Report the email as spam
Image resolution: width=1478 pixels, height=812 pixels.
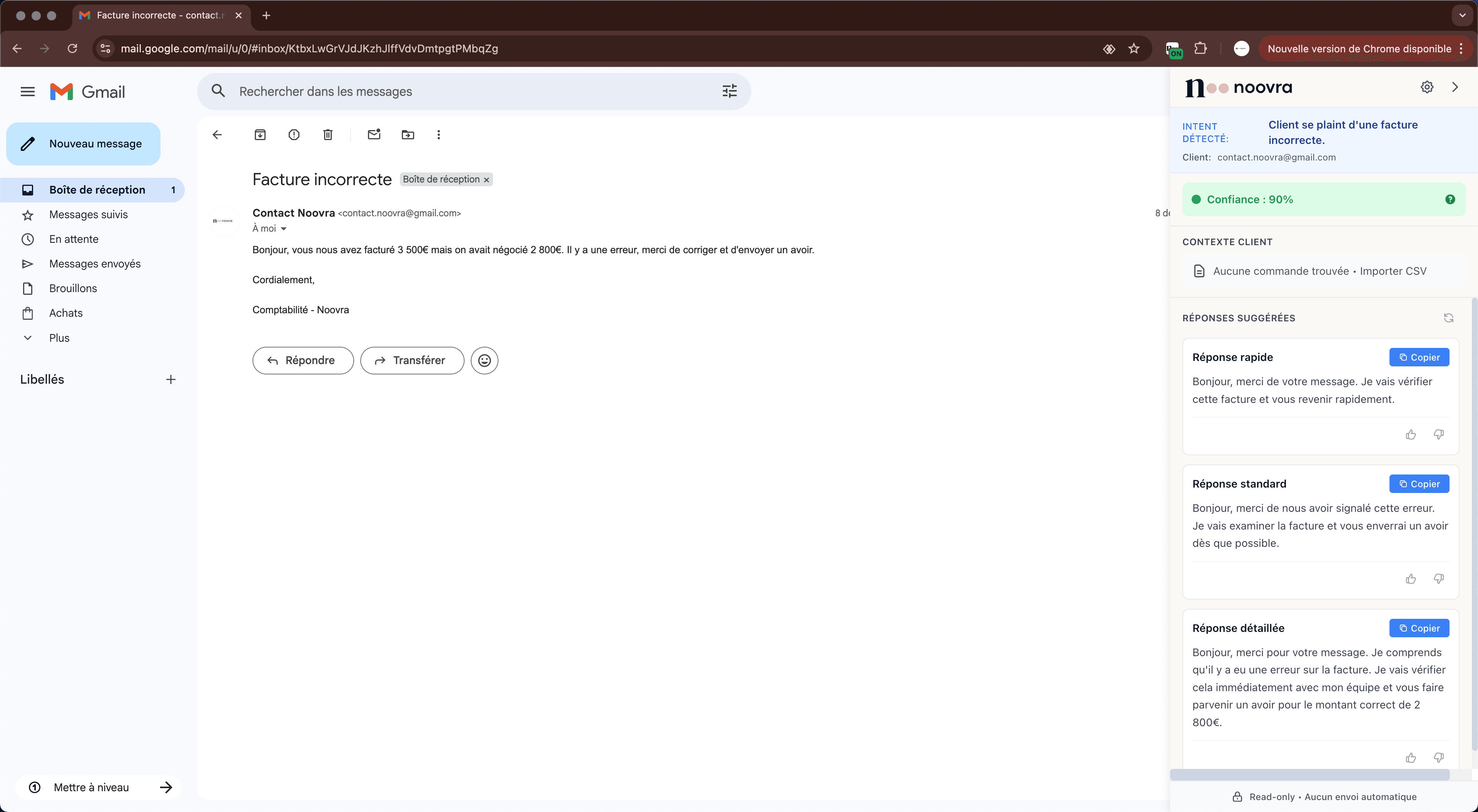[x=294, y=134]
